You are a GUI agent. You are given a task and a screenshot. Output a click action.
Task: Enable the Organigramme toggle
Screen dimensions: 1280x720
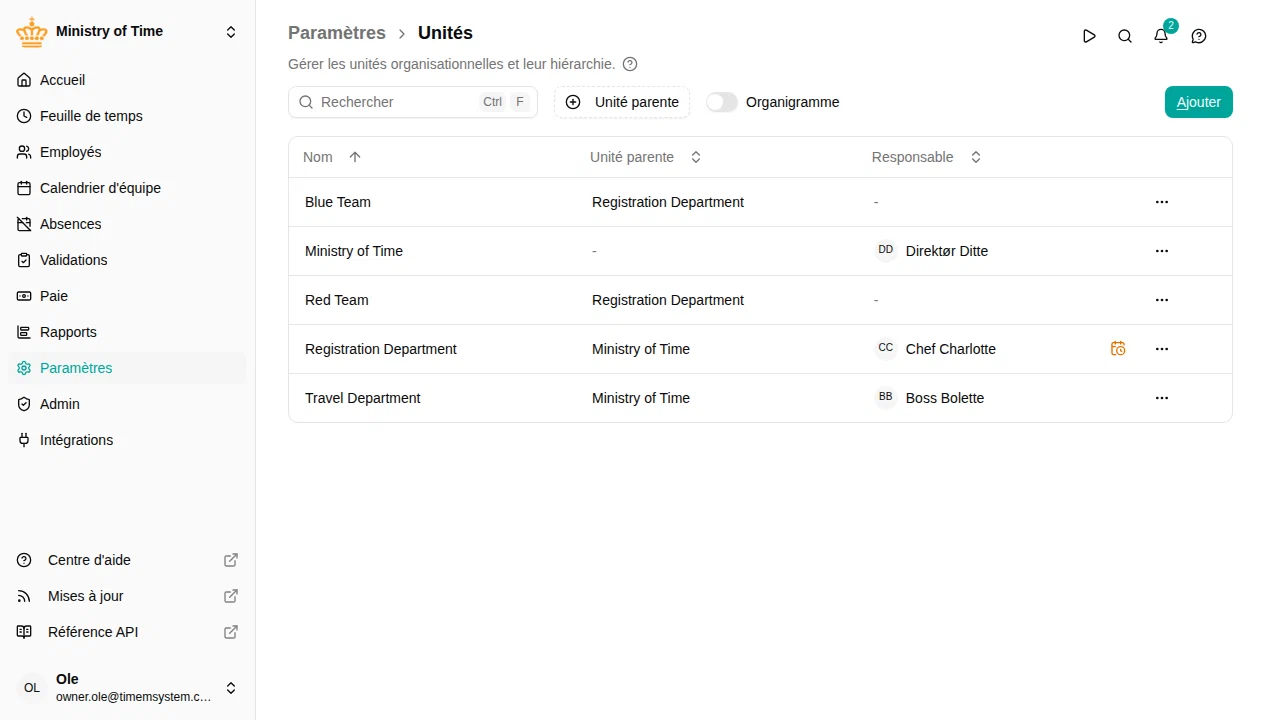[722, 102]
